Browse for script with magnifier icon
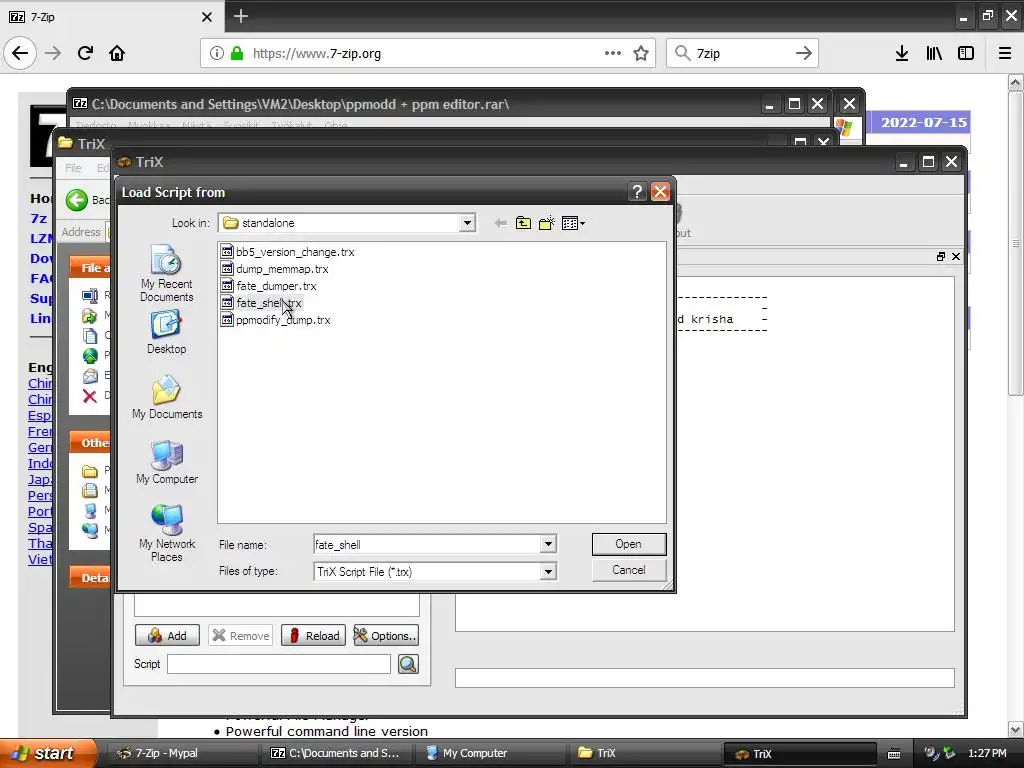This screenshot has height=768, width=1024. point(408,664)
